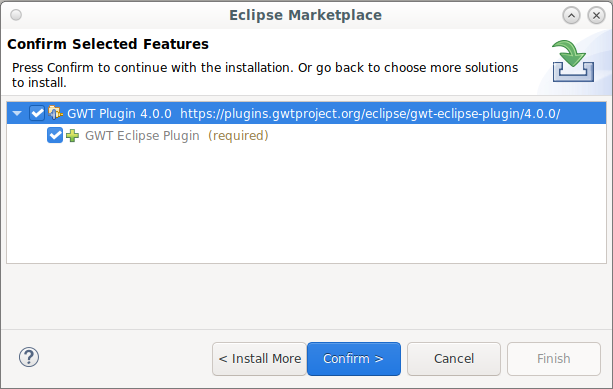Image resolution: width=613 pixels, height=389 pixels.
Task: Click empty area of the features list
Action: pos(306,203)
